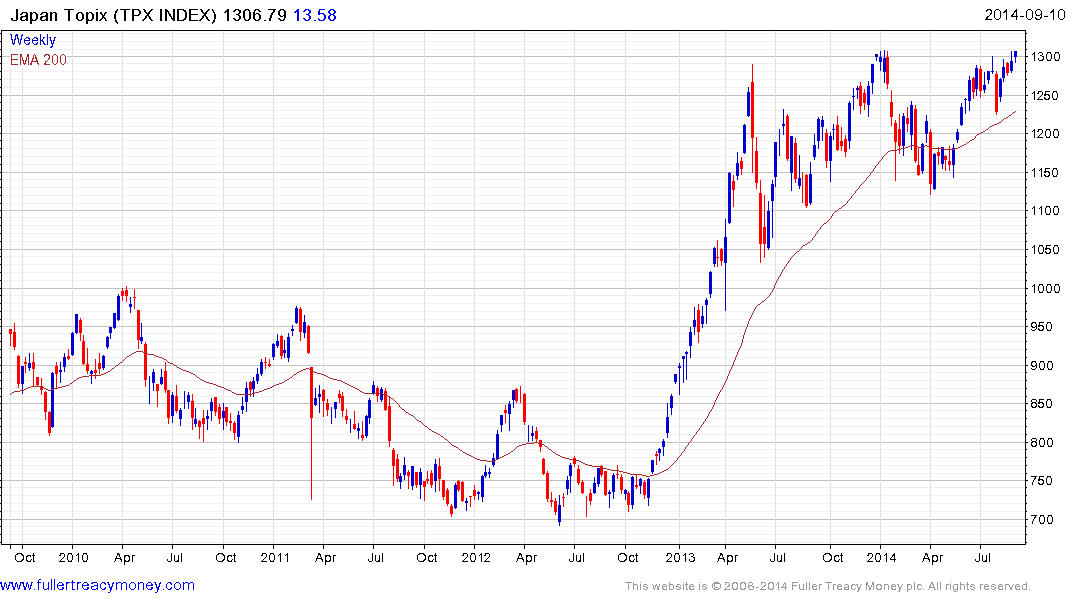This screenshot has height=600, width=1075.
Task: Click the 900 price axis label
Action: coord(1042,365)
